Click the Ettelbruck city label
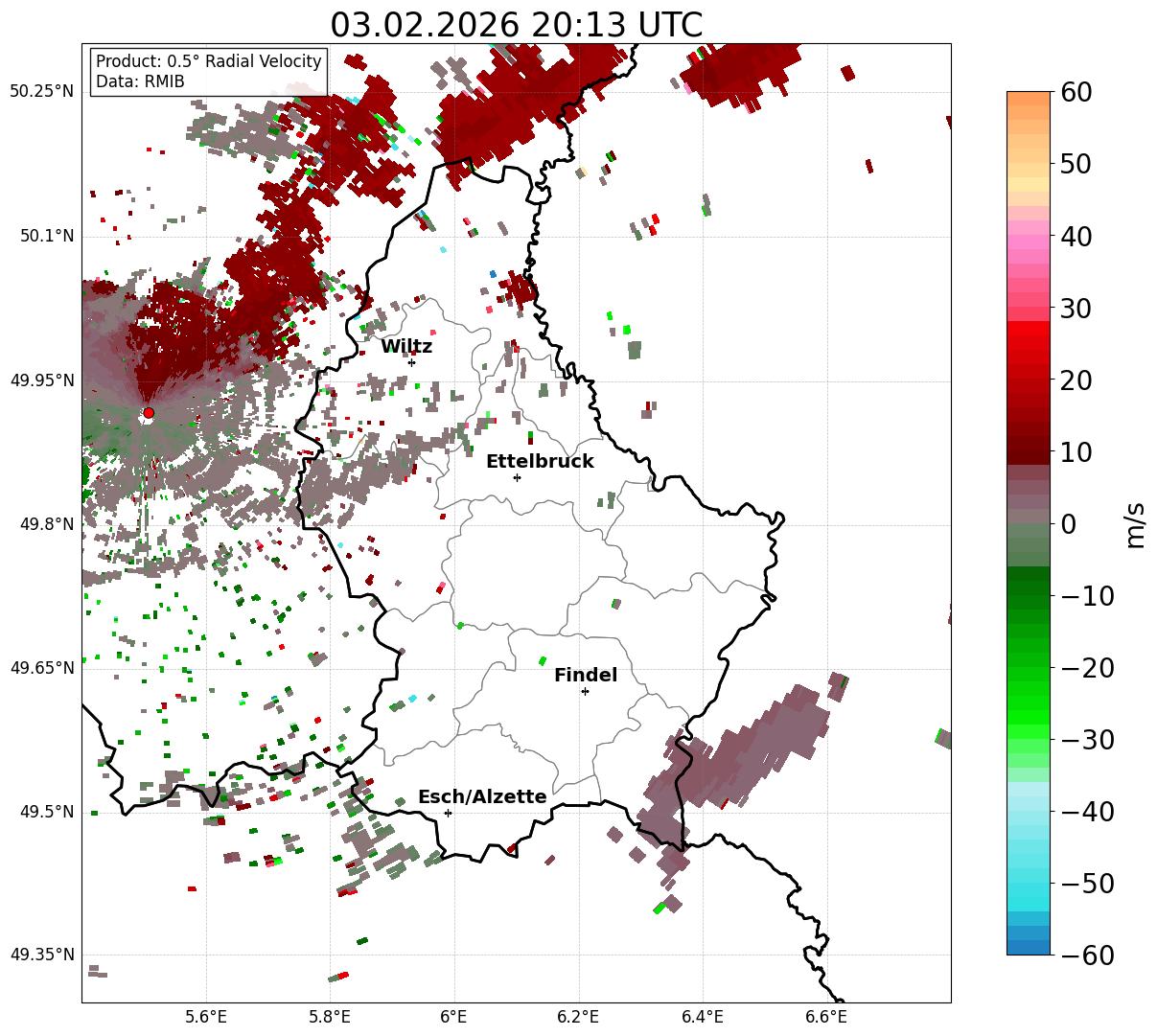1157x1036 pixels. [540, 462]
